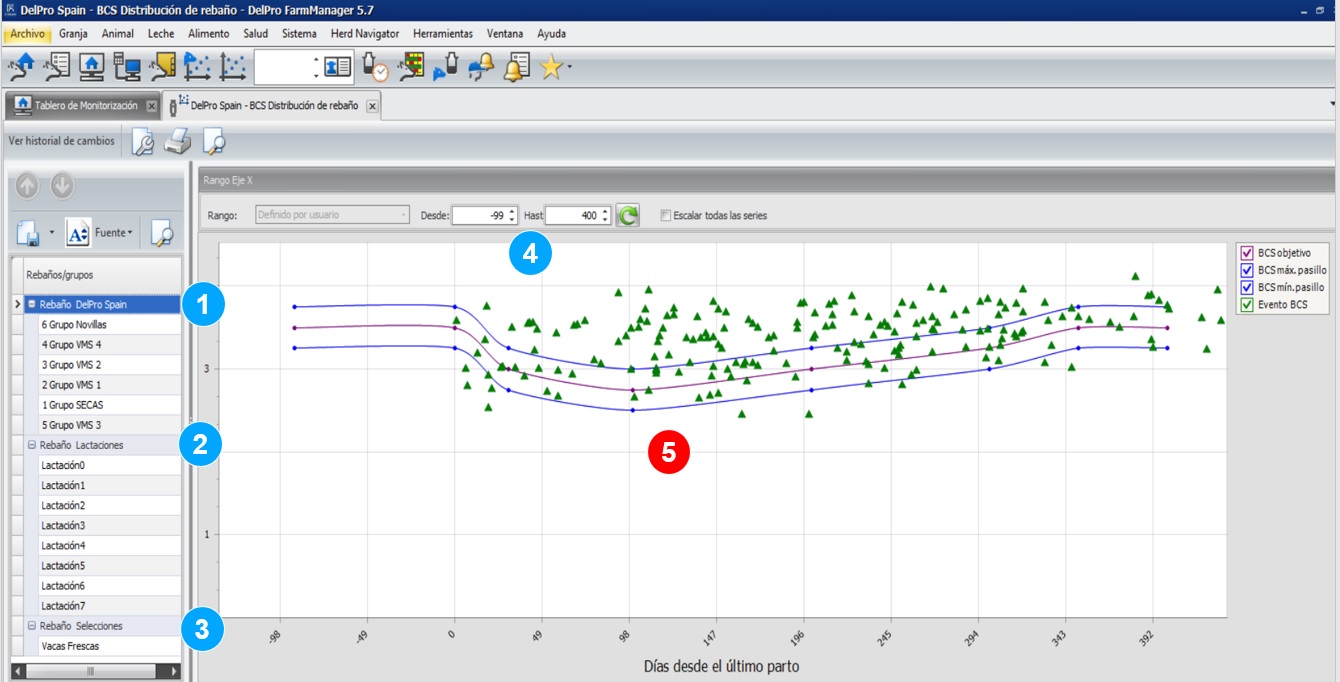Click Ver historial de cambios

61,141
